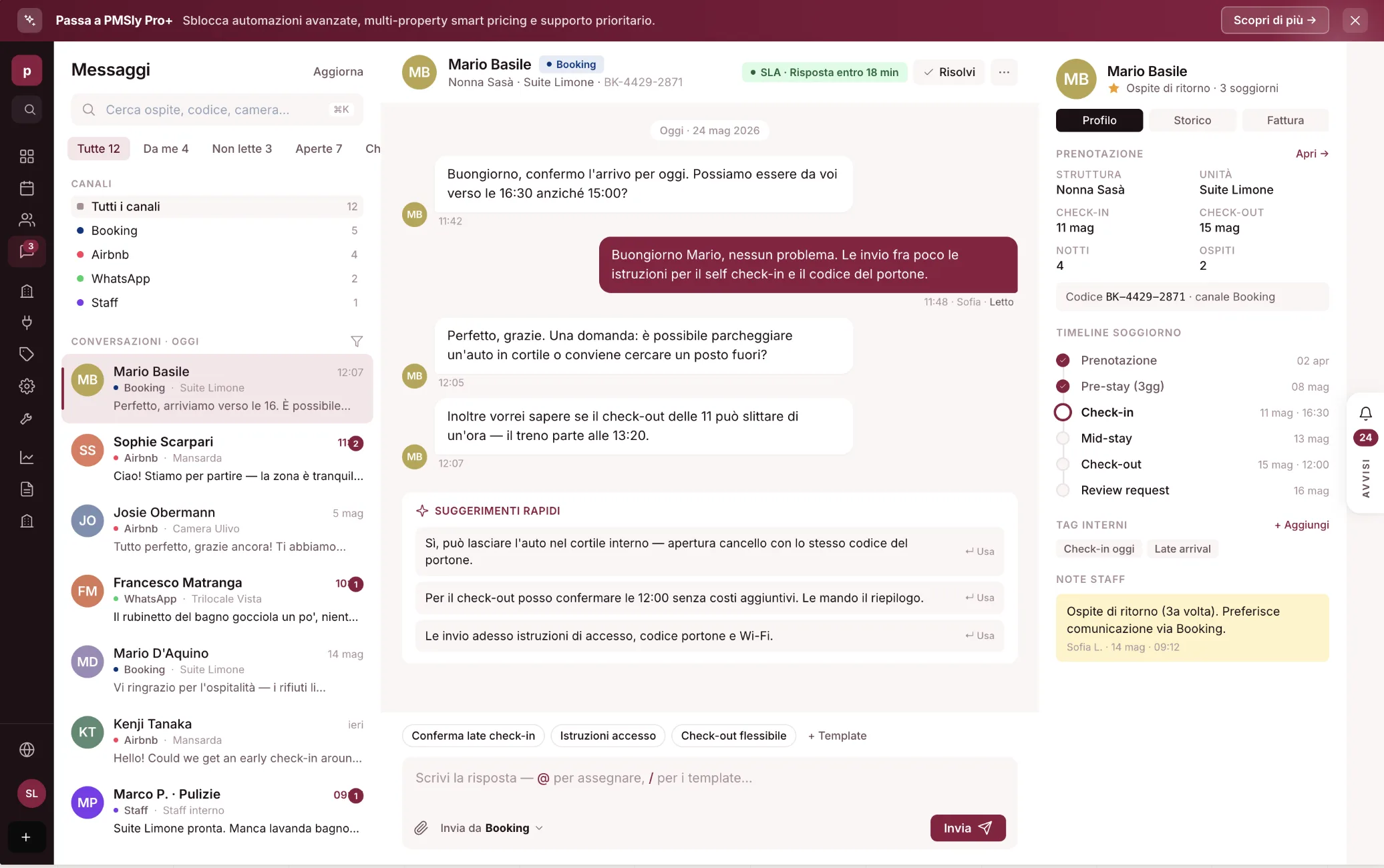Select the 'Aperte 7' filter tab
The height and width of the screenshot is (868, 1384).
(x=319, y=149)
